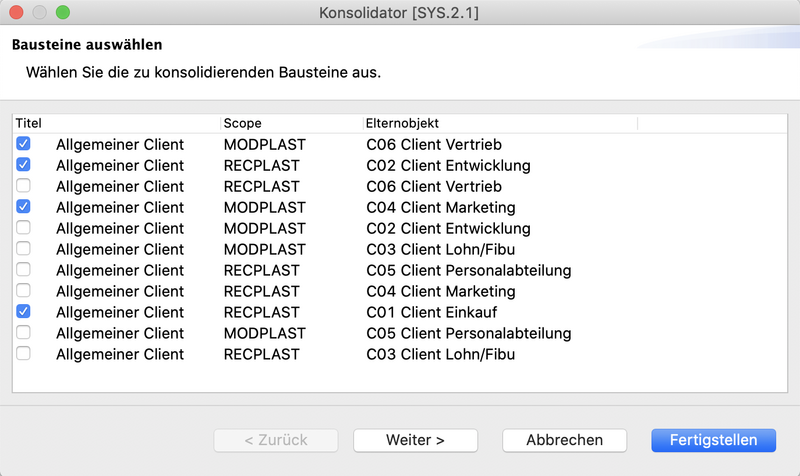Check the MODPLAST C03 Client Lohn/Fibu checkbox
This screenshot has width=800, height=476.
pos(23,248)
